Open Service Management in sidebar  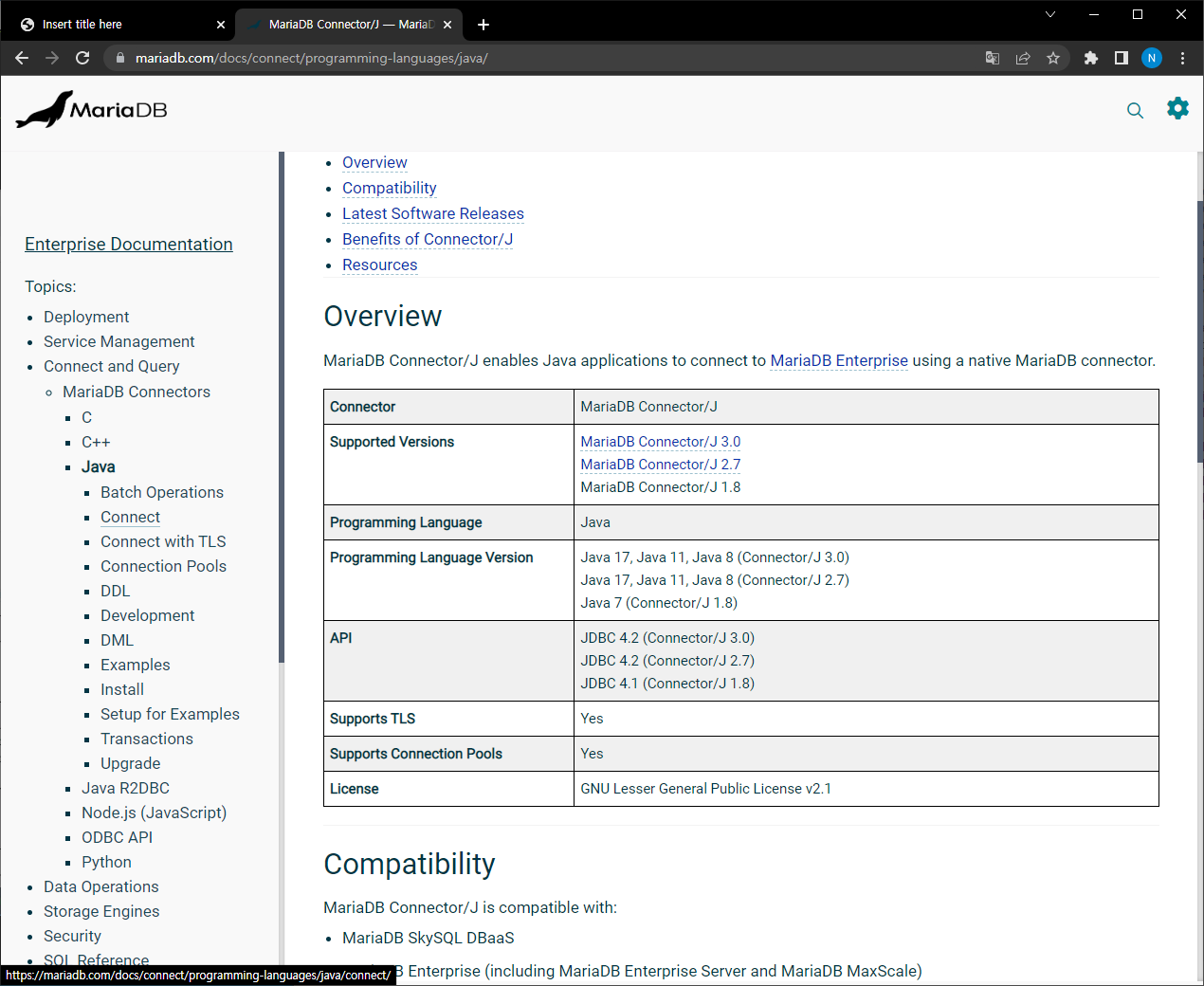click(x=119, y=341)
